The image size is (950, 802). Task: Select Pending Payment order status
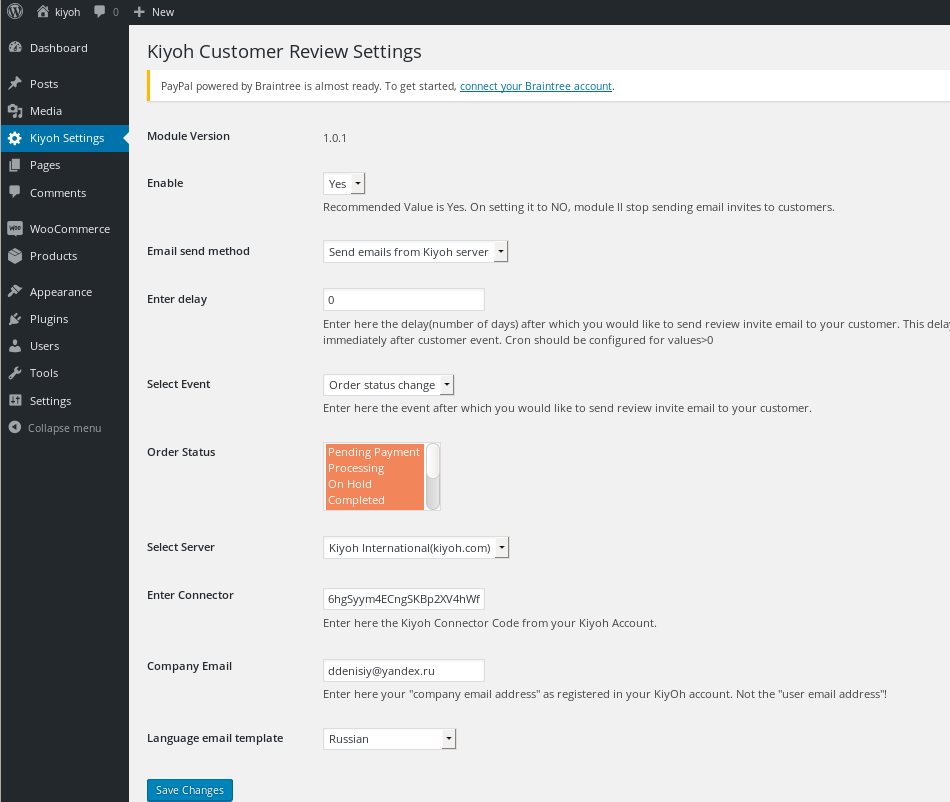[374, 452]
